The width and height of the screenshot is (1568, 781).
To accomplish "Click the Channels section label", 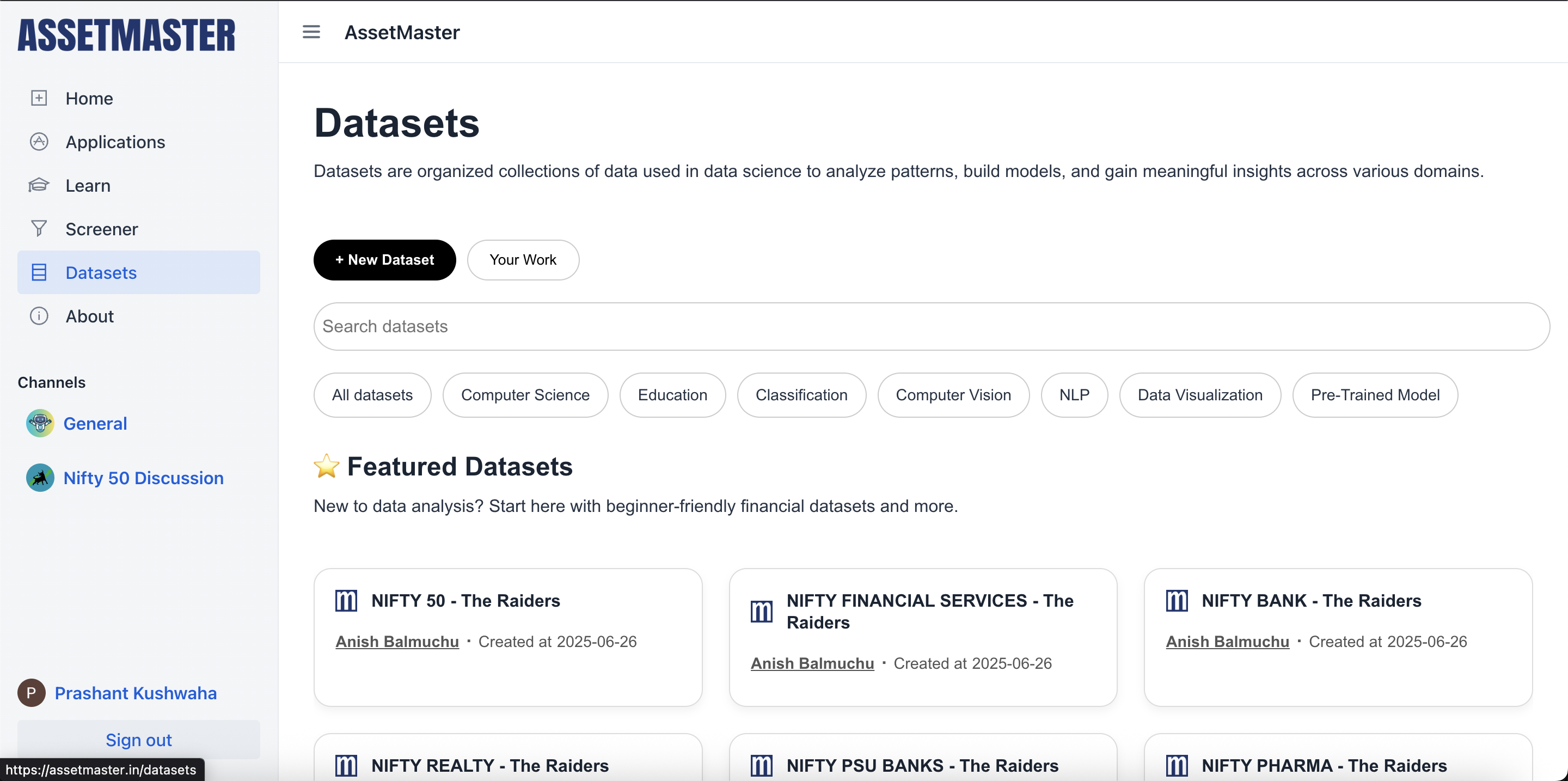I will (51, 382).
